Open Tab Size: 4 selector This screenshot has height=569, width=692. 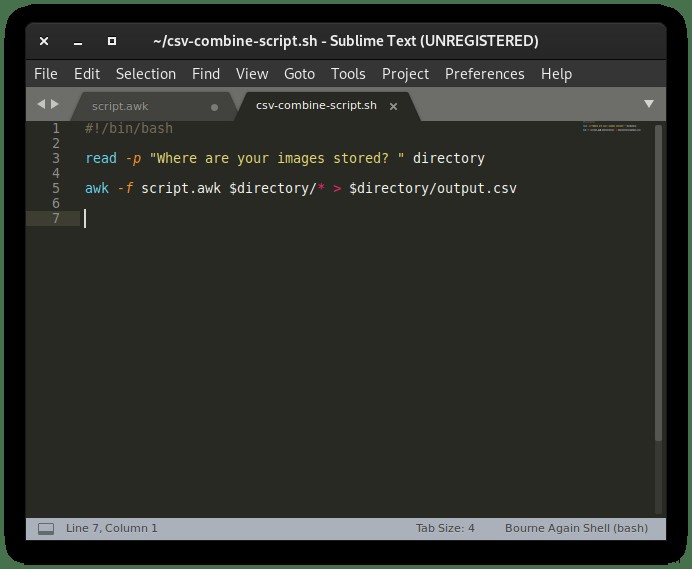(445, 528)
